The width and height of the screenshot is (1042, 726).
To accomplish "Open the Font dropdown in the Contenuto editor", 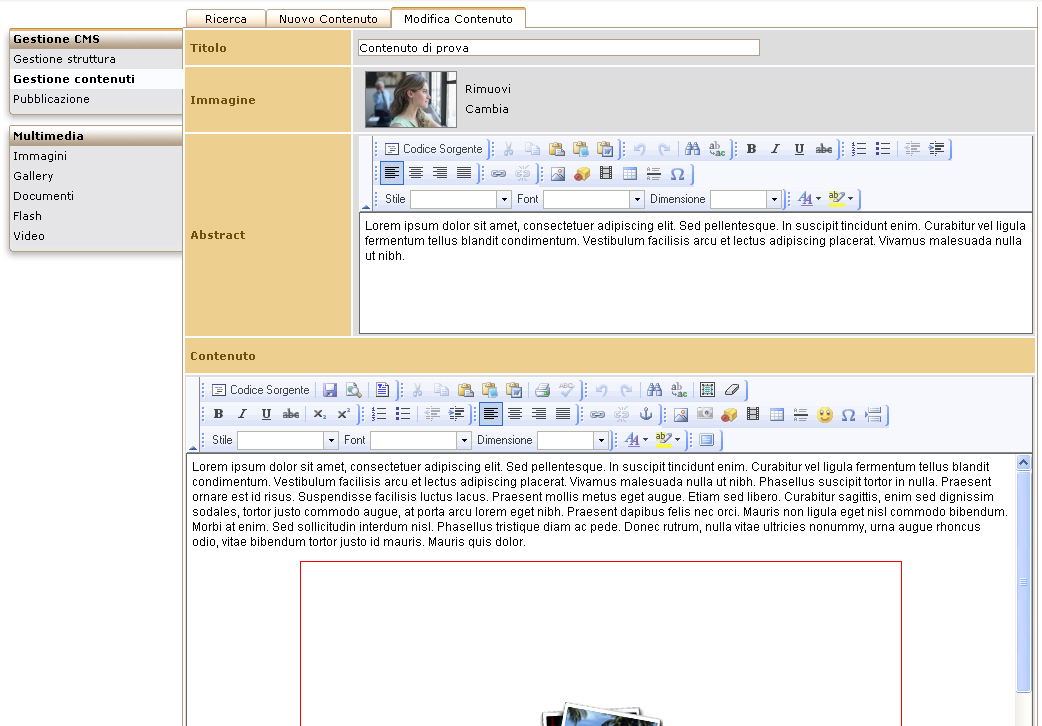I will [465, 440].
